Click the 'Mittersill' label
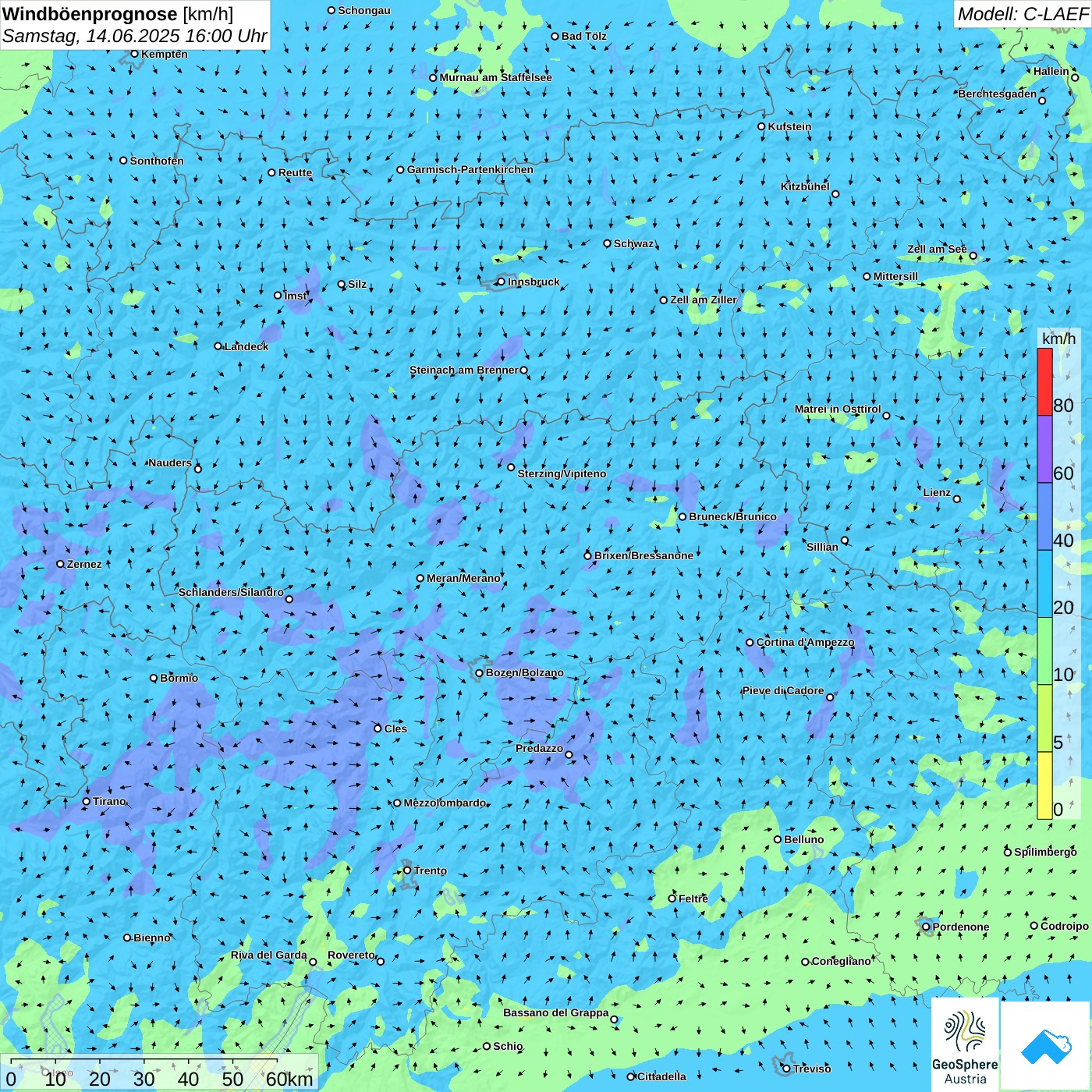1092x1092 pixels. click(895, 276)
